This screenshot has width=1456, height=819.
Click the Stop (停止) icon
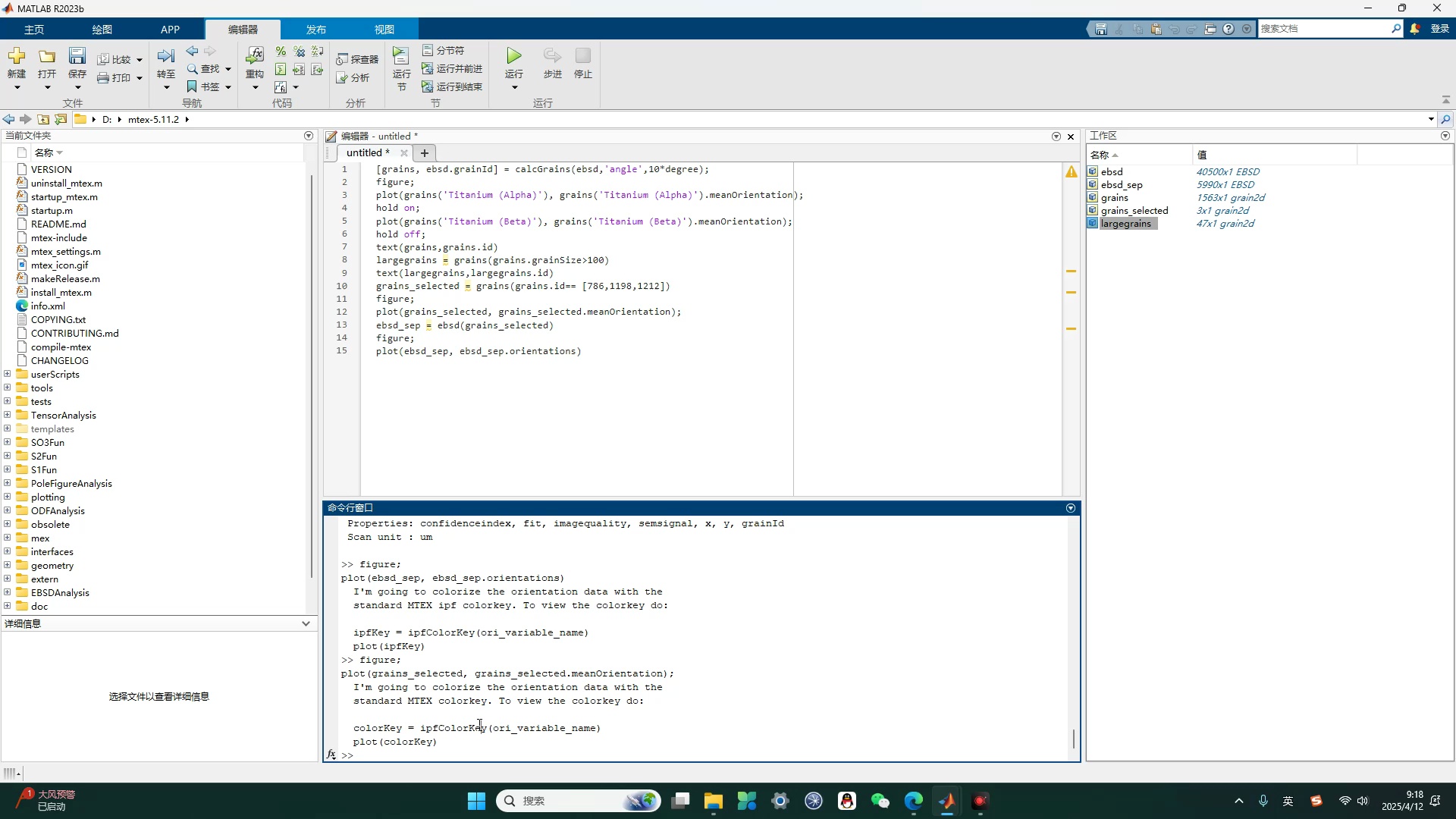pos(582,56)
